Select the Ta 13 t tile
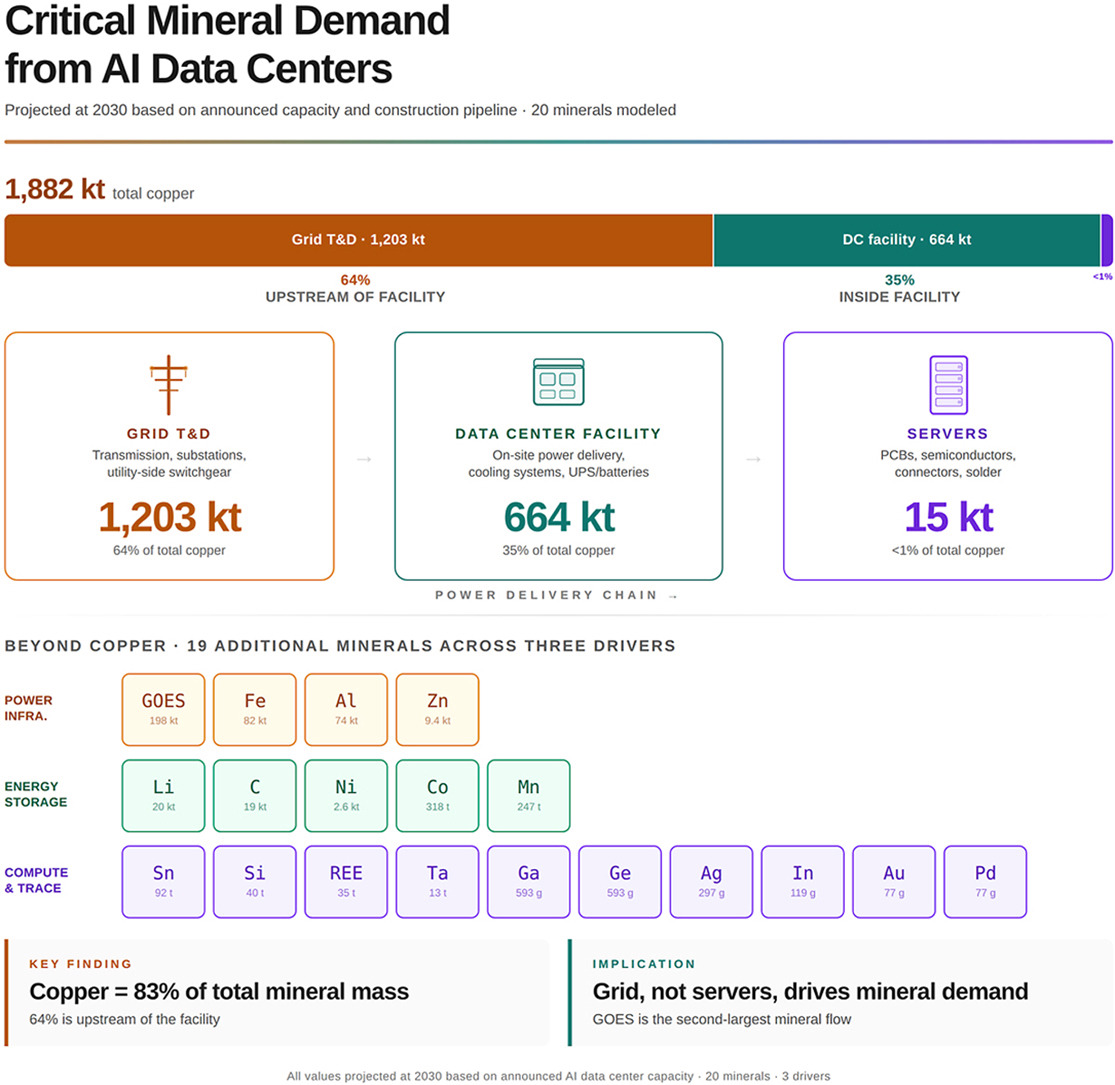Screen dimensions: 1115x1085 [x=437, y=882]
